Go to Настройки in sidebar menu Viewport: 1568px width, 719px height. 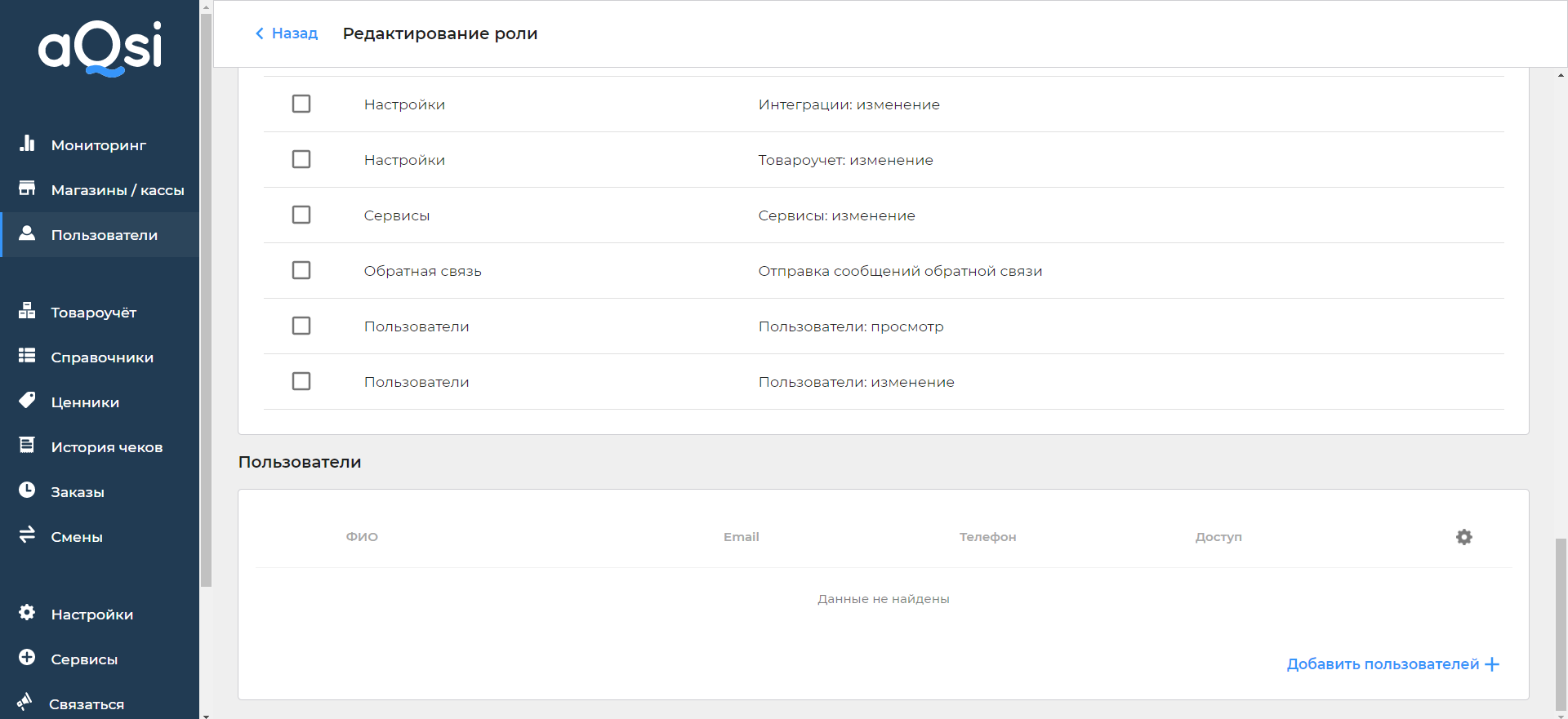(x=91, y=615)
